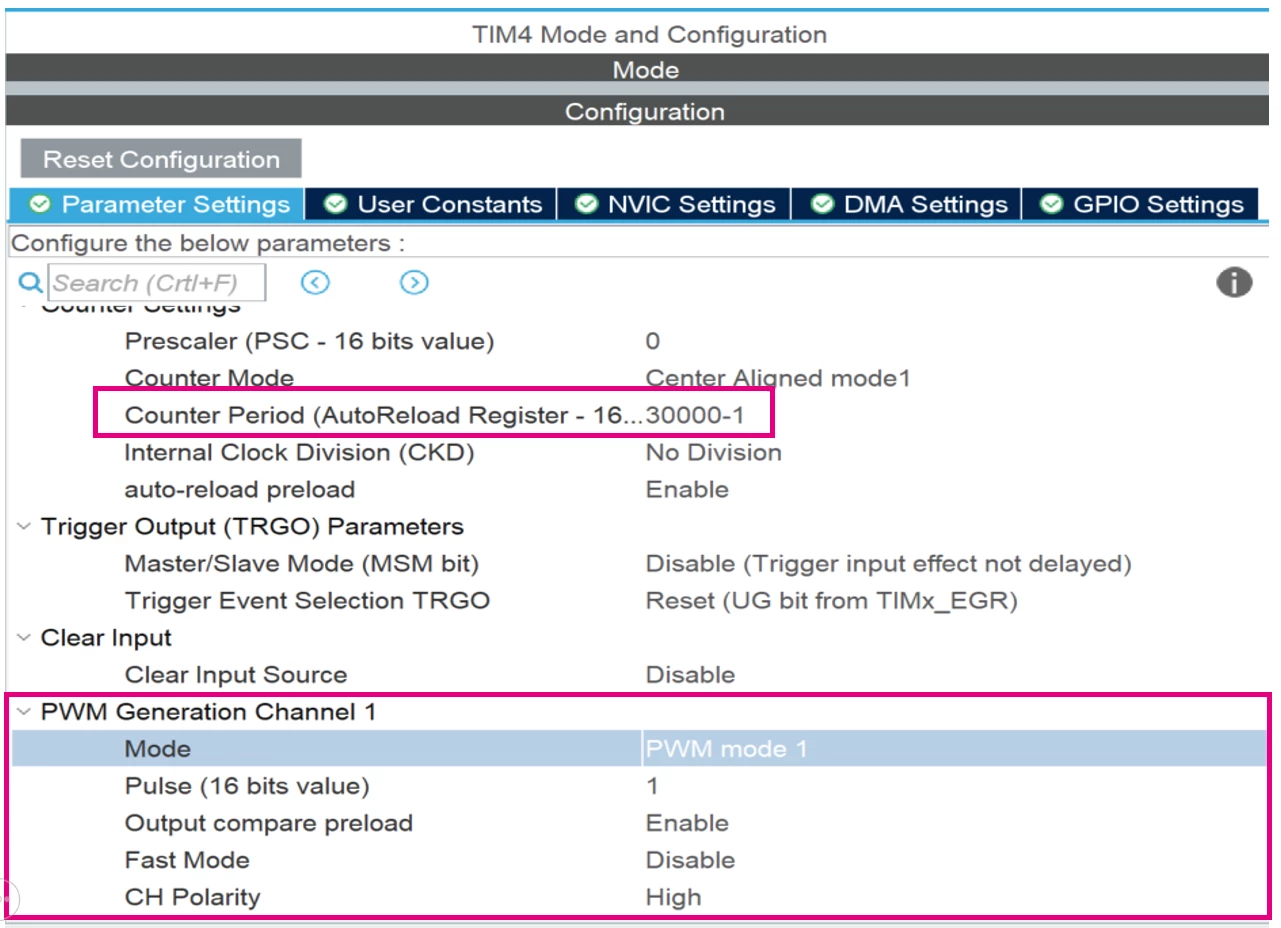Select the Internal Clock Division (CKD) label
1281x928 pixels.
point(299,452)
